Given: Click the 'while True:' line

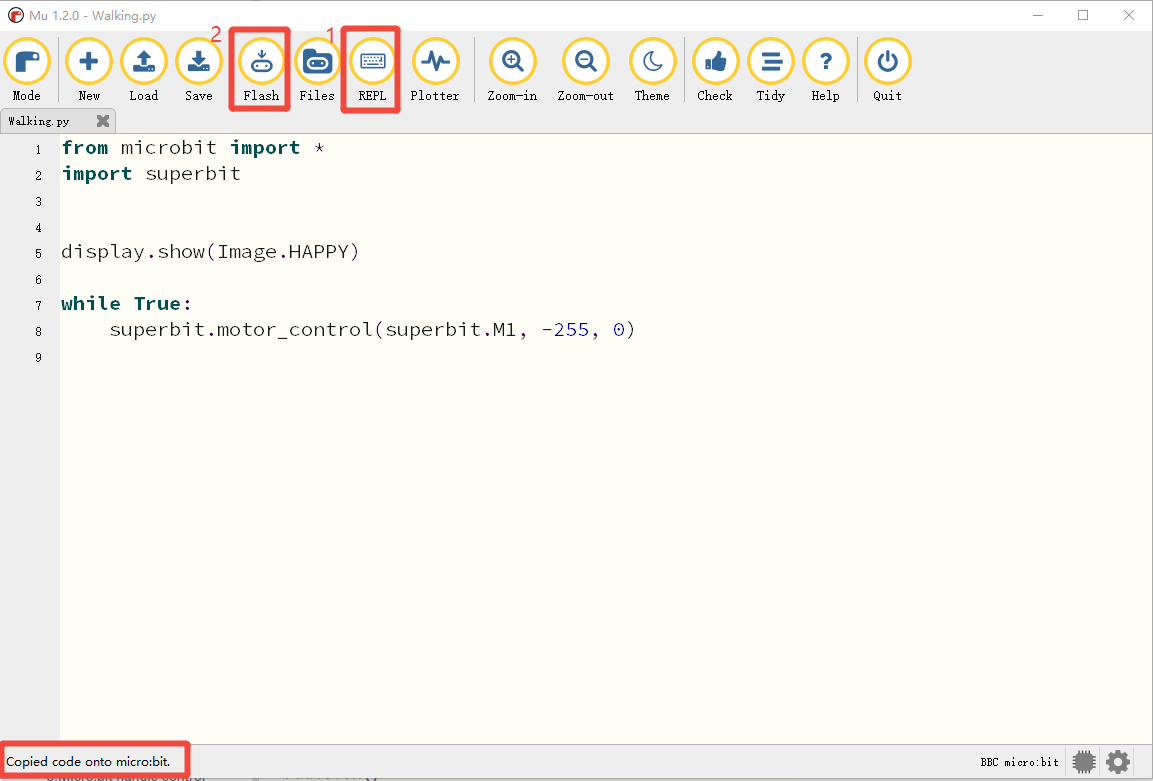Looking at the screenshot, I should coord(126,304).
